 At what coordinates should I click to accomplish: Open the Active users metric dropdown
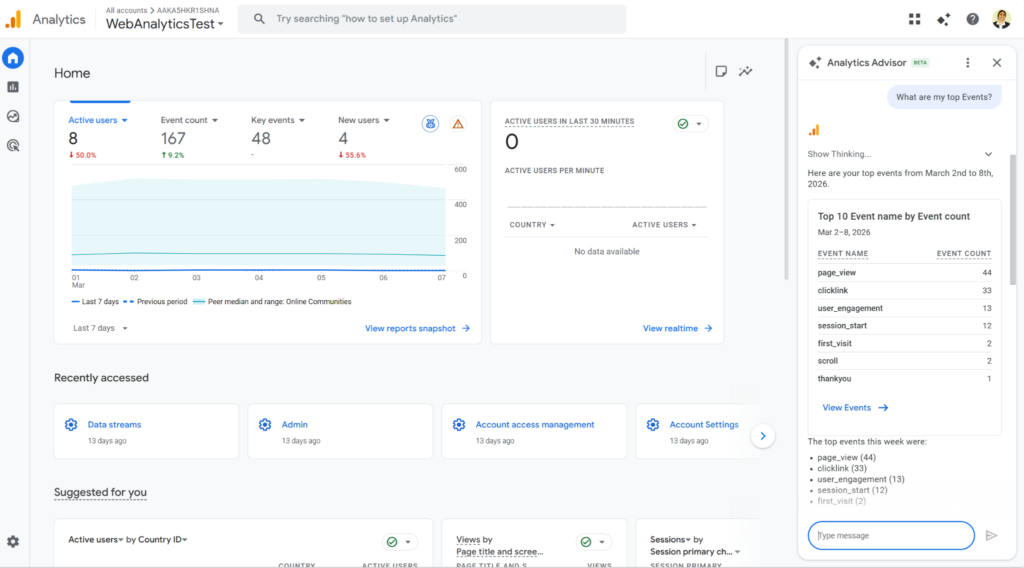tap(98, 121)
